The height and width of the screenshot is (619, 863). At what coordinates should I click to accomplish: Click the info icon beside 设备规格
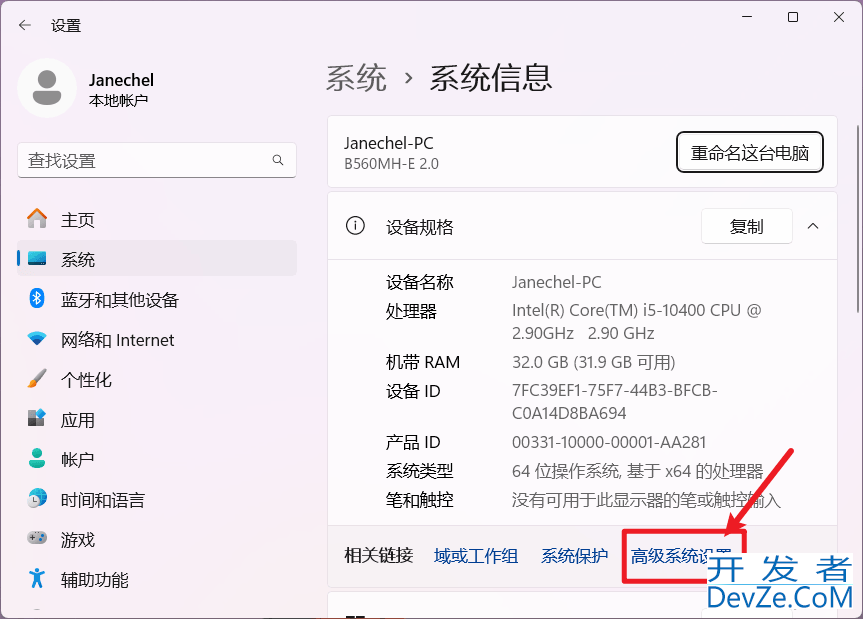(x=355, y=226)
